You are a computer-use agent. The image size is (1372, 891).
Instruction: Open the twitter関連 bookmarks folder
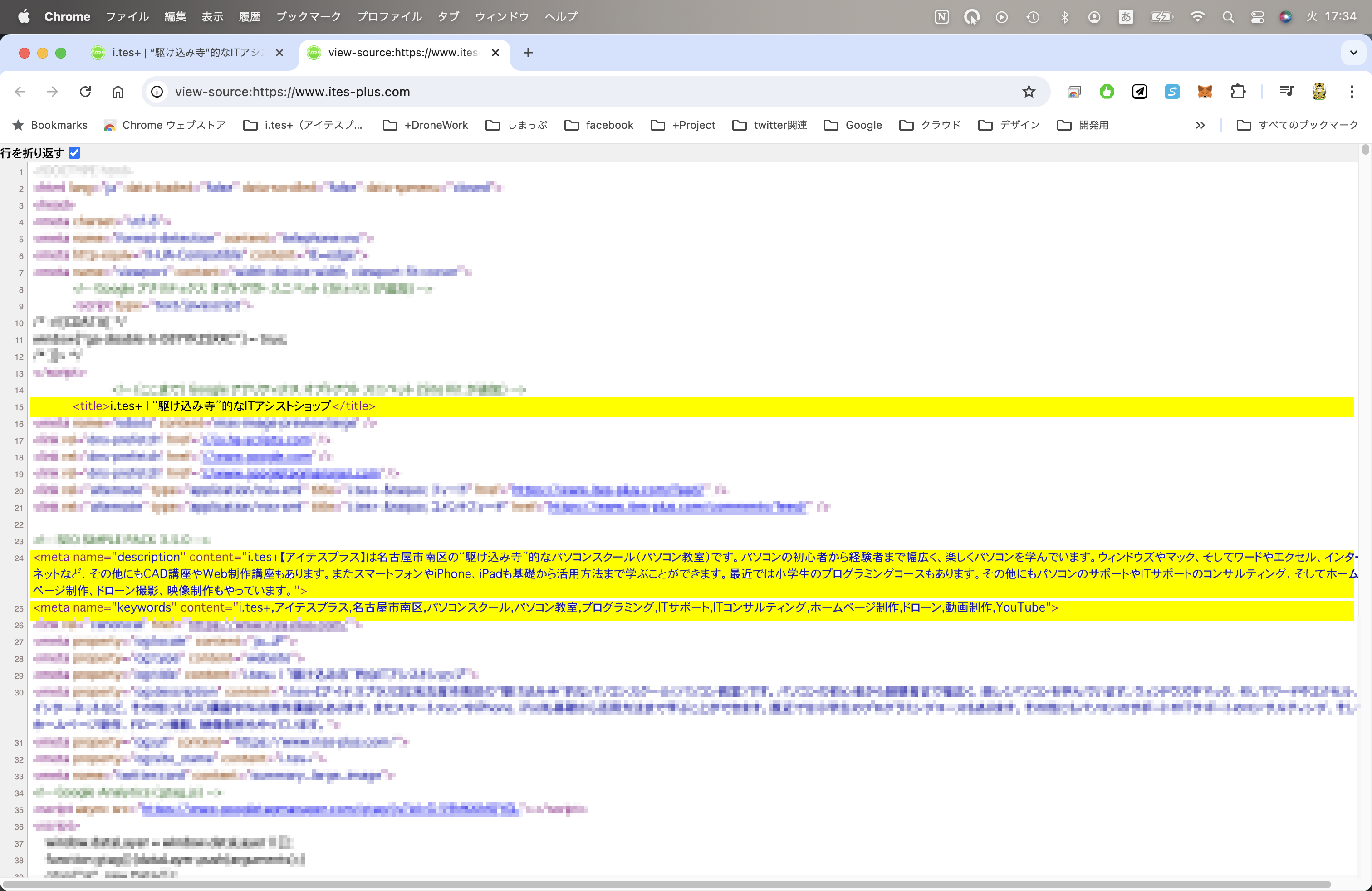click(x=769, y=125)
